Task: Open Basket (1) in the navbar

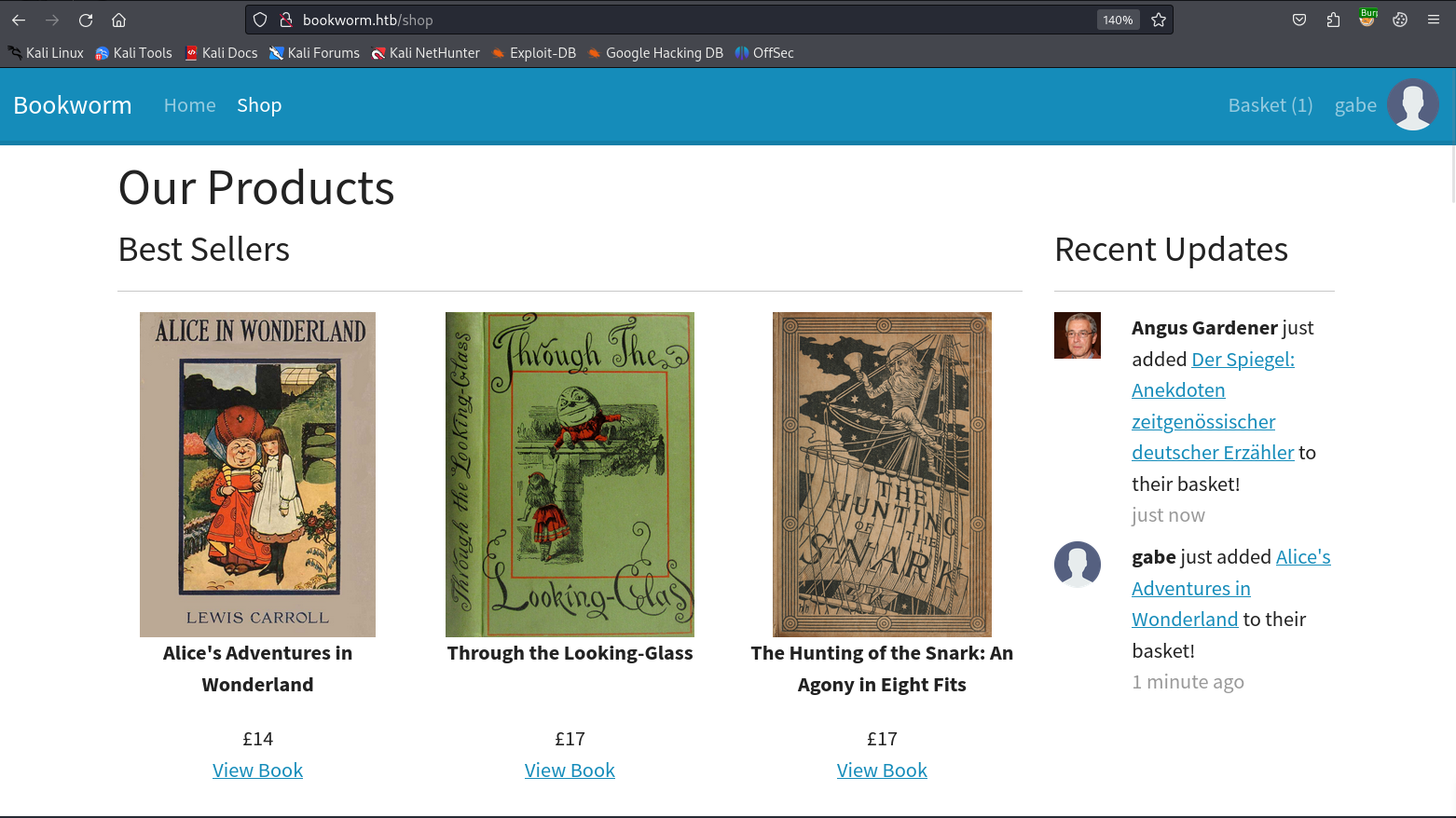Action: point(1270,105)
